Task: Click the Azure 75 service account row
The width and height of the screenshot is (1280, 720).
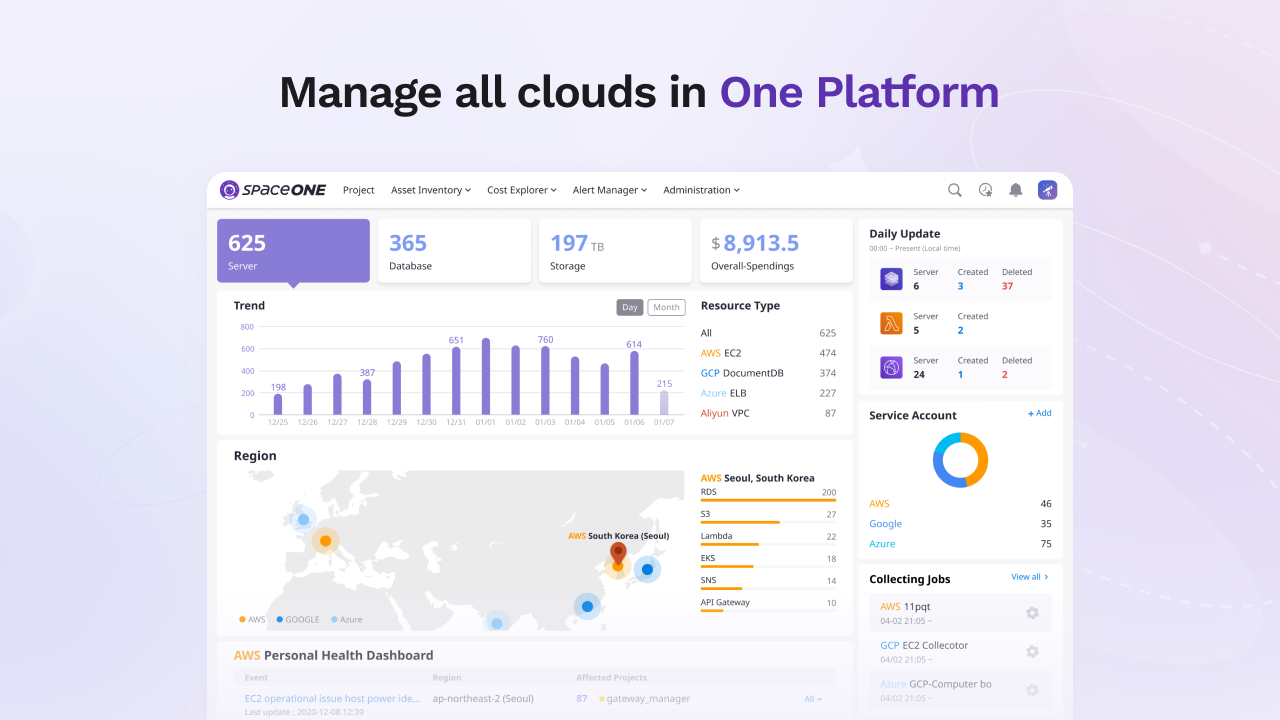Action: (960, 544)
